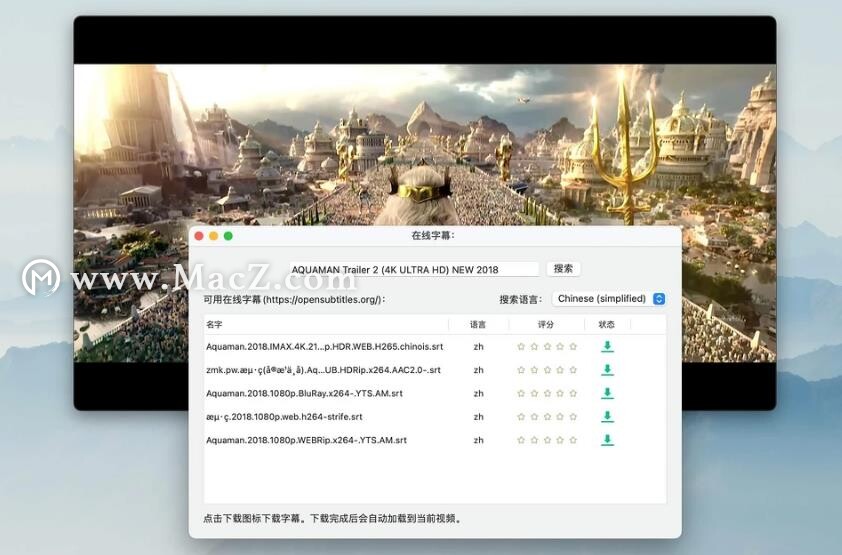Click rating stars of BluRay.x264 row

[x=547, y=393]
